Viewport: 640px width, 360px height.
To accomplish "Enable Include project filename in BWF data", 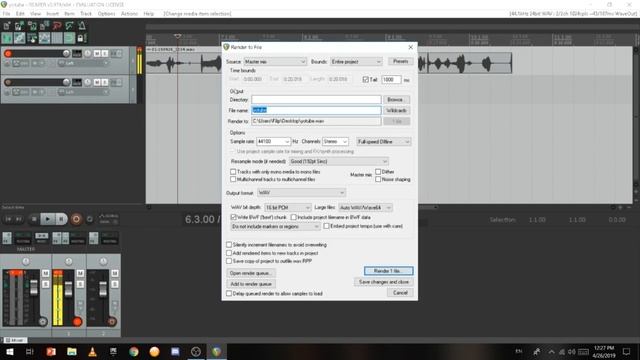I will (293, 217).
